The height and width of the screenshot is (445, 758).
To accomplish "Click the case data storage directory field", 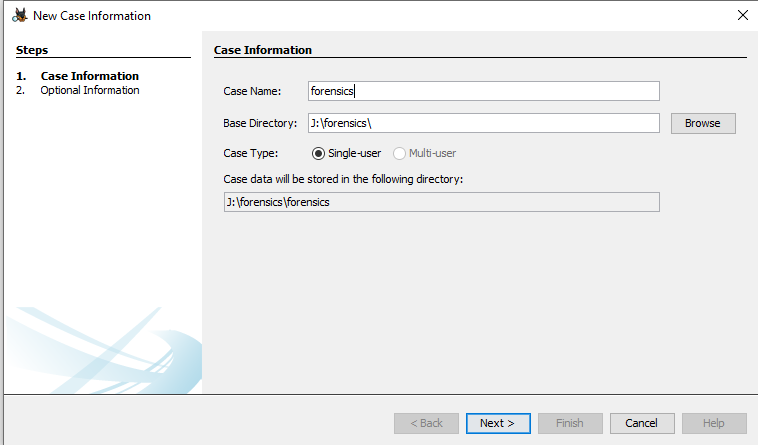I will click(441, 202).
